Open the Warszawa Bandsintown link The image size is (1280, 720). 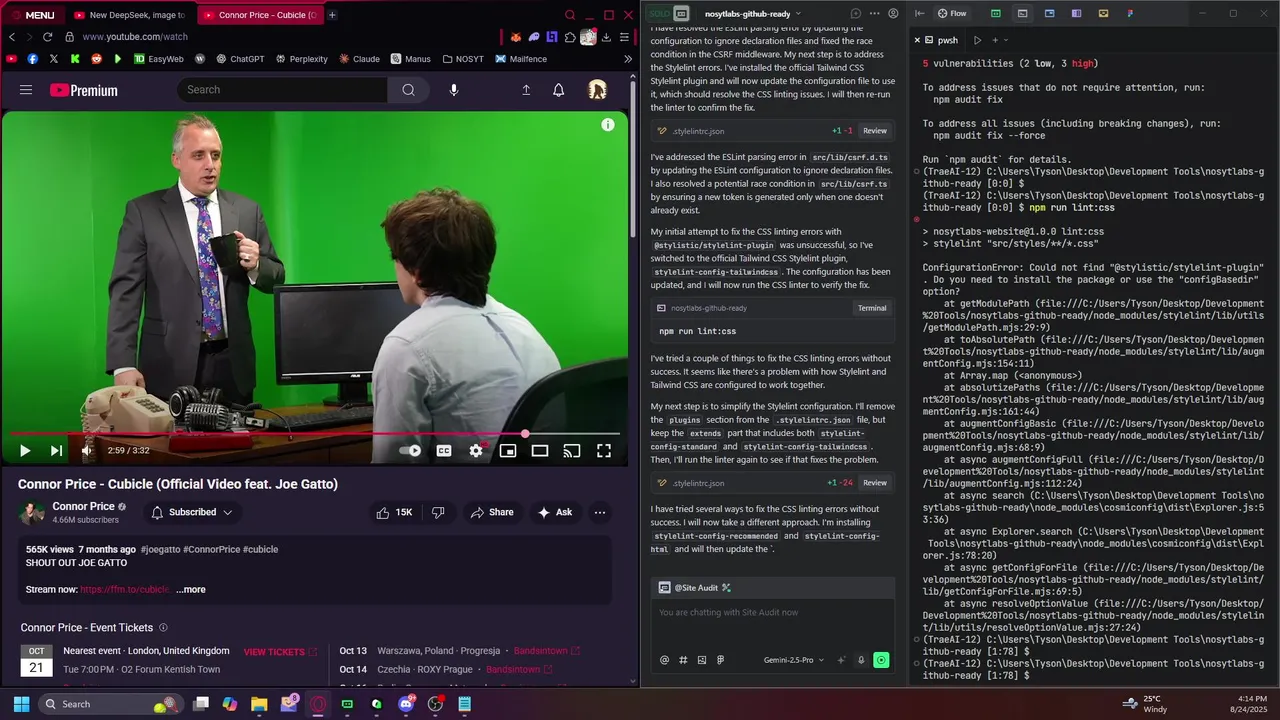[546, 651]
